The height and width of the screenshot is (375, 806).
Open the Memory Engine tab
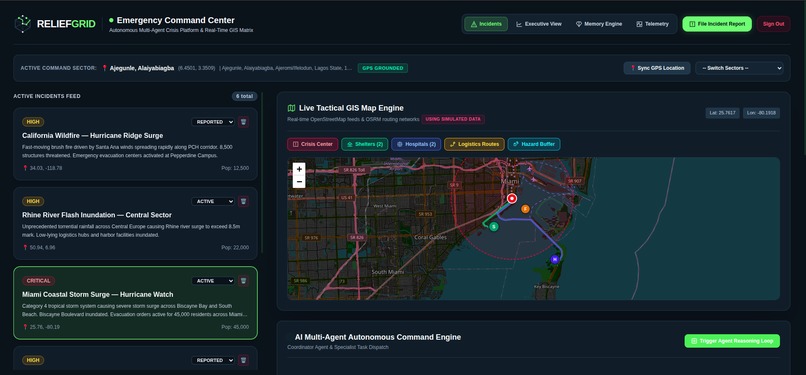click(x=598, y=24)
